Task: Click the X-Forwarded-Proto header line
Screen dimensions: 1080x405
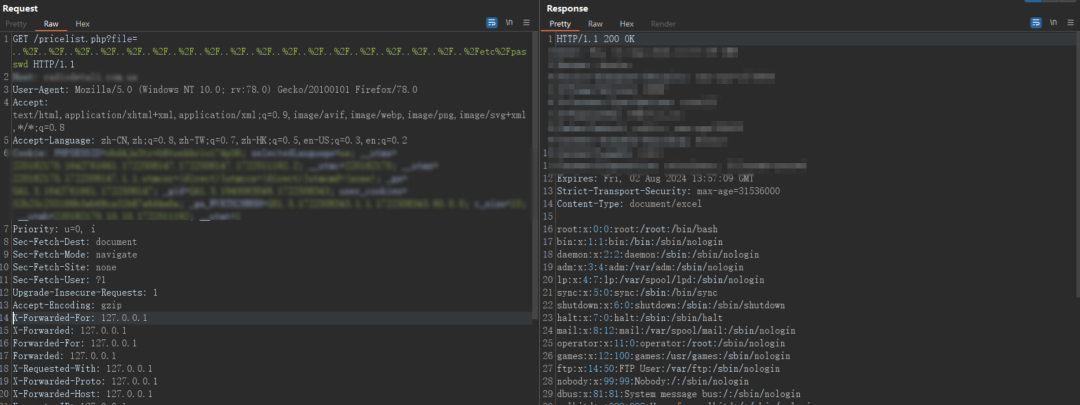Action: pyautogui.click(x=85, y=382)
